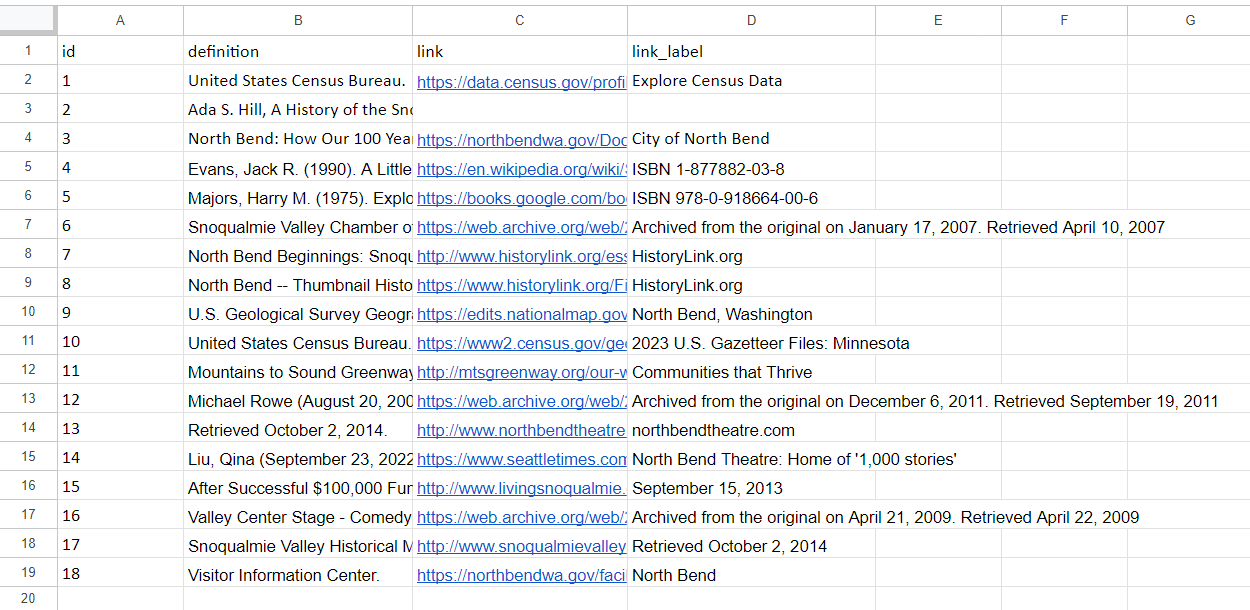1250x610 pixels.
Task: Click the select-all corner box
Action: pyautogui.click(x=28, y=20)
